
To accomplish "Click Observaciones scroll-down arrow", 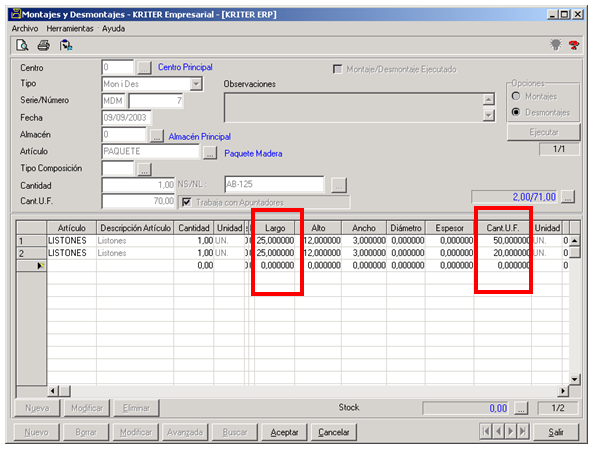I will pyautogui.click(x=488, y=115).
